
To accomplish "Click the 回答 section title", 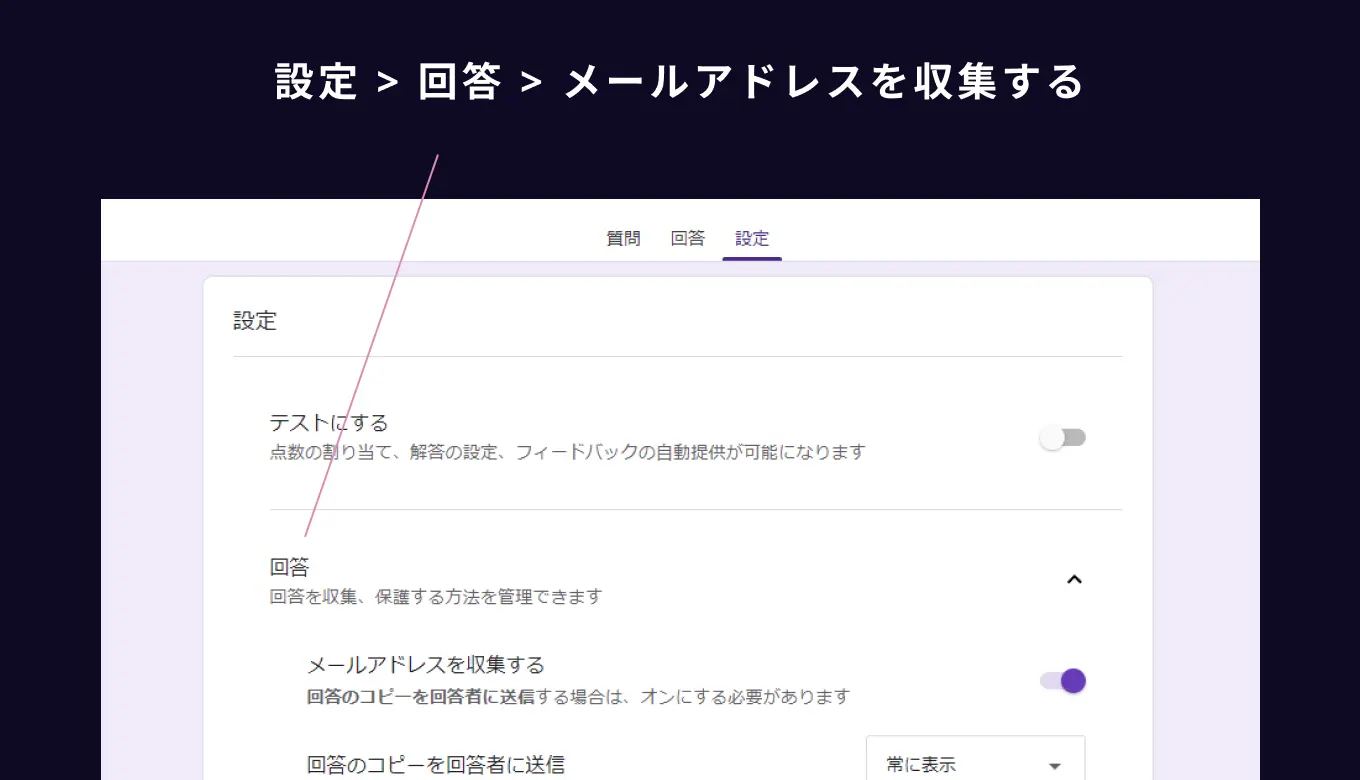I will 289,566.
